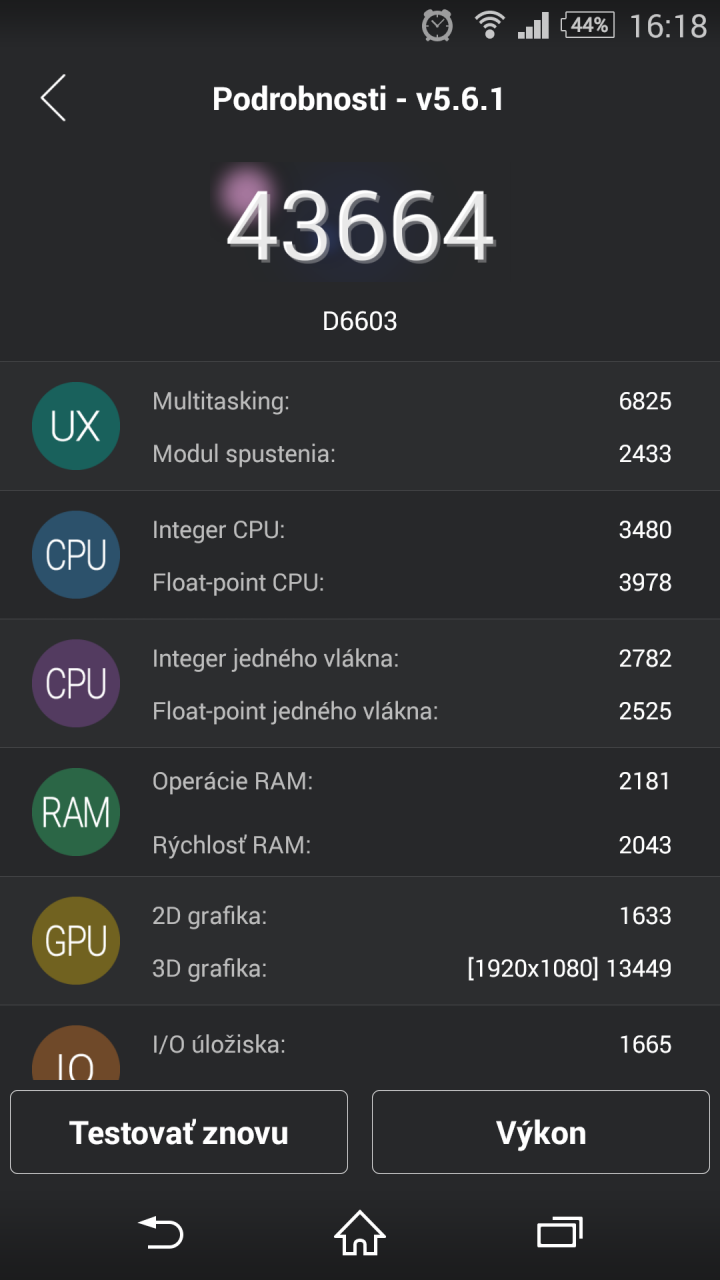Open recent apps from navigation bar
Image resolution: width=720 pixels, height=1280 pixels.
click(560, 1231)
